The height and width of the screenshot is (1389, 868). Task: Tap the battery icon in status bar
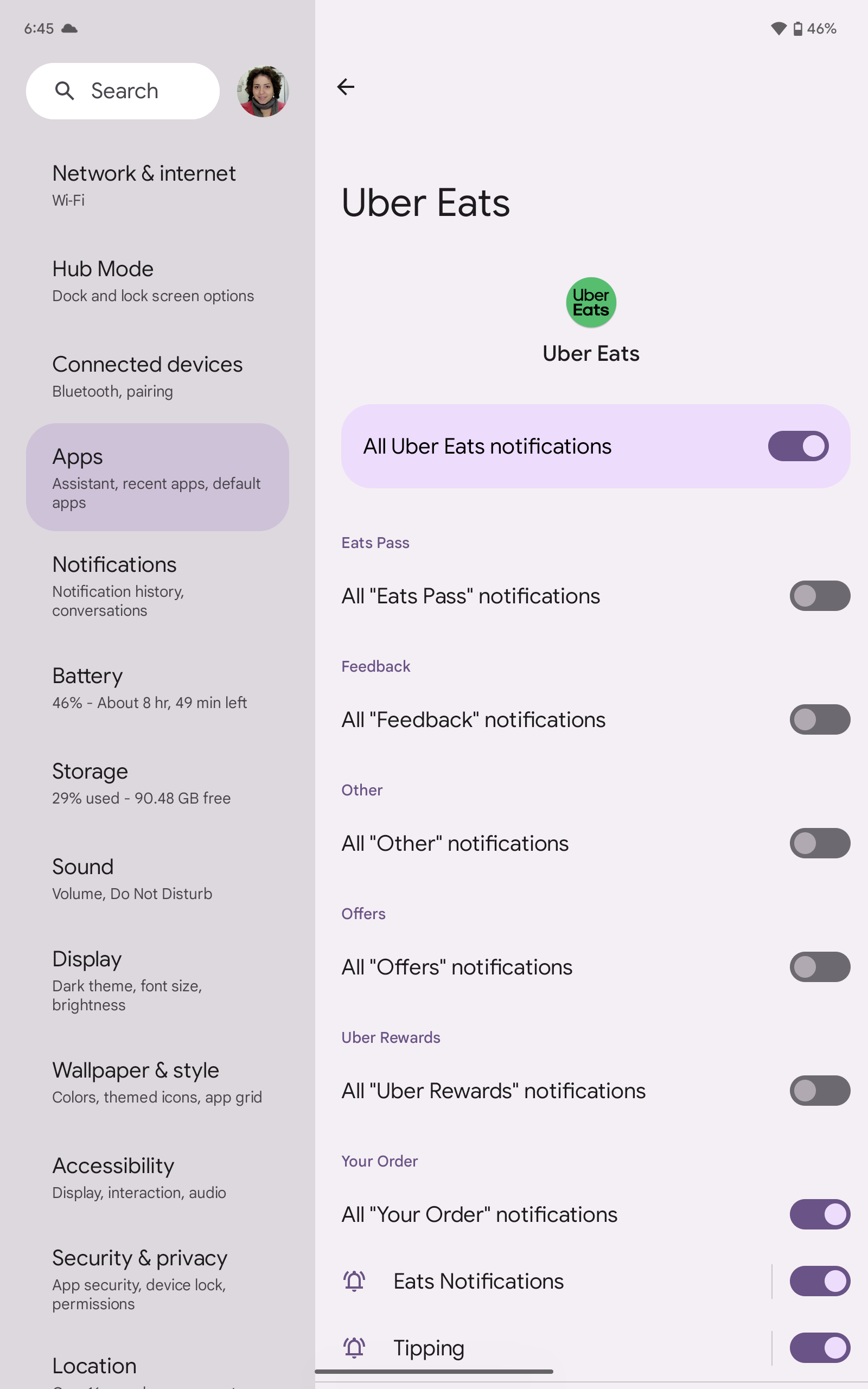coord(797,29)
